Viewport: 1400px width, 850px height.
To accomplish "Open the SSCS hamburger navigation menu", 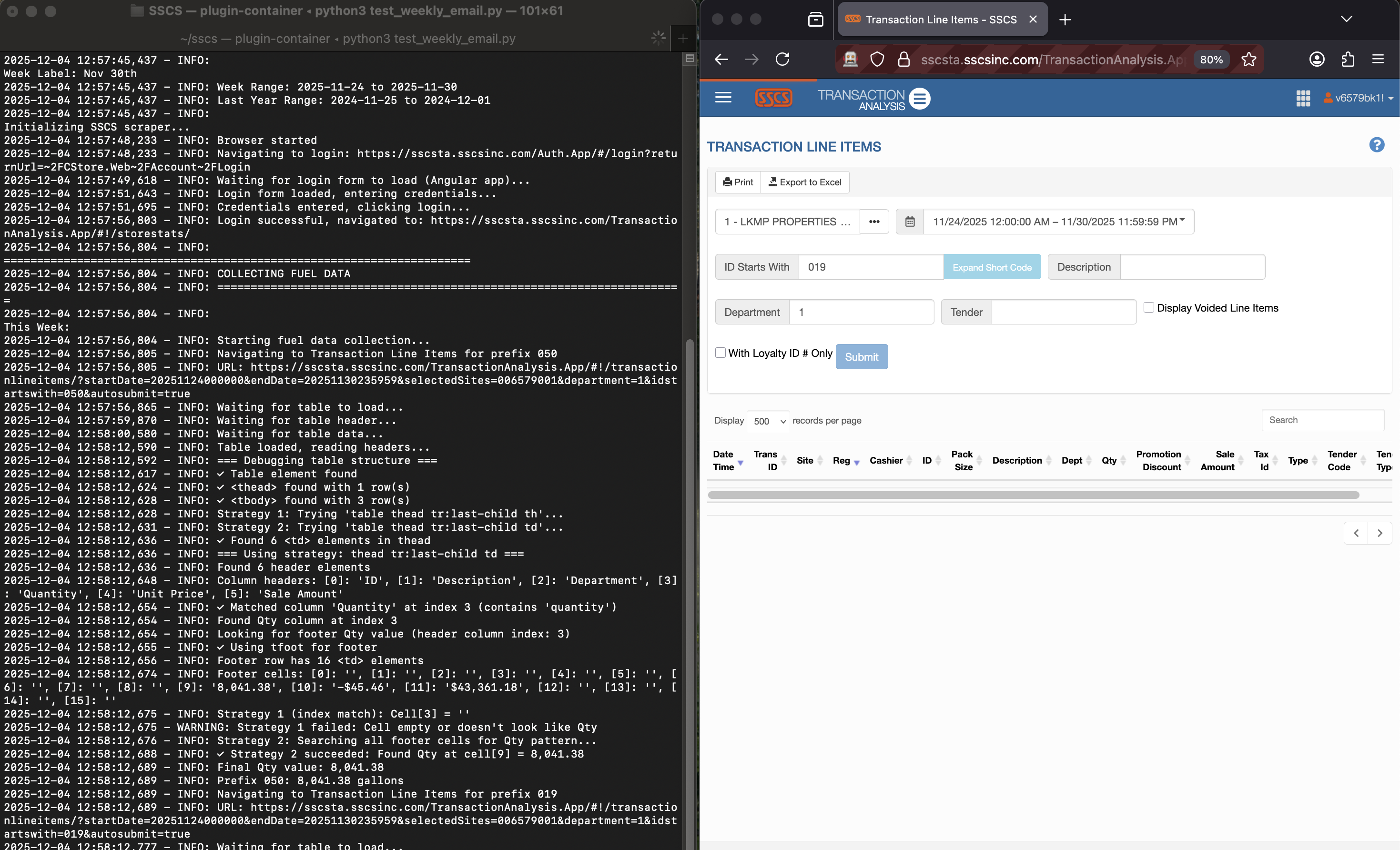I will click(723, 97).
